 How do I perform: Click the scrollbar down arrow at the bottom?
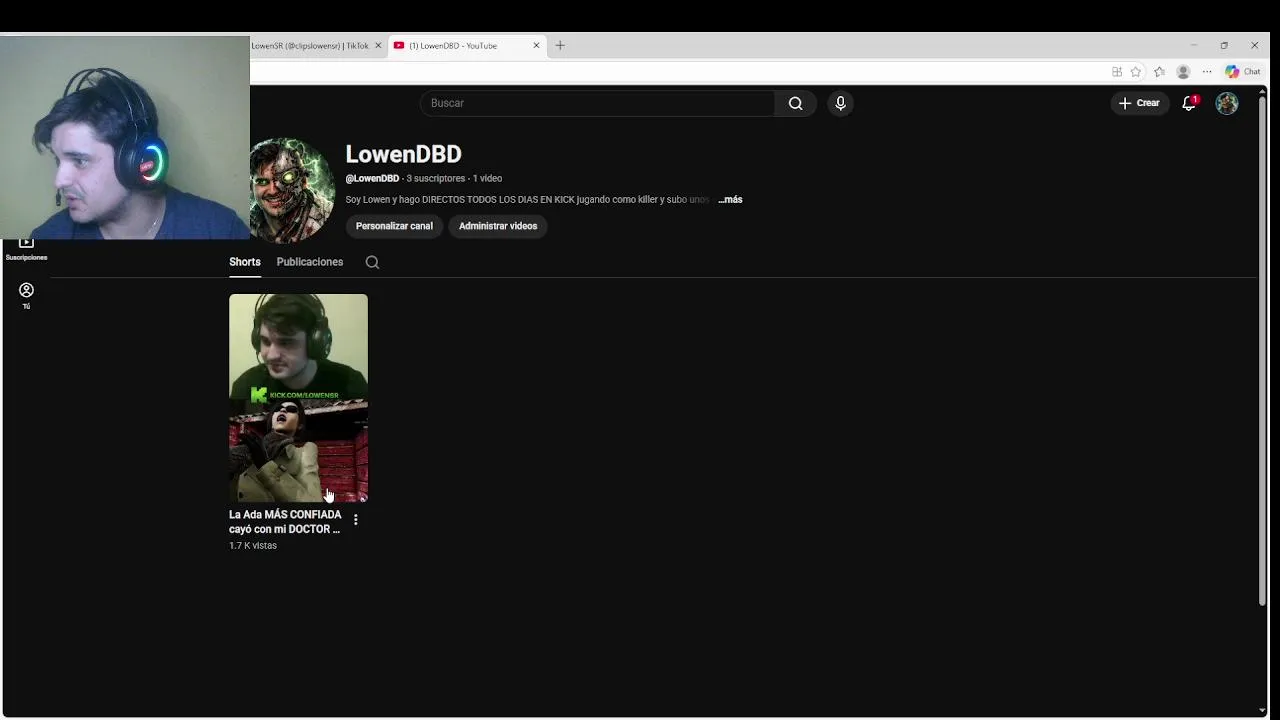[1262, 711]
